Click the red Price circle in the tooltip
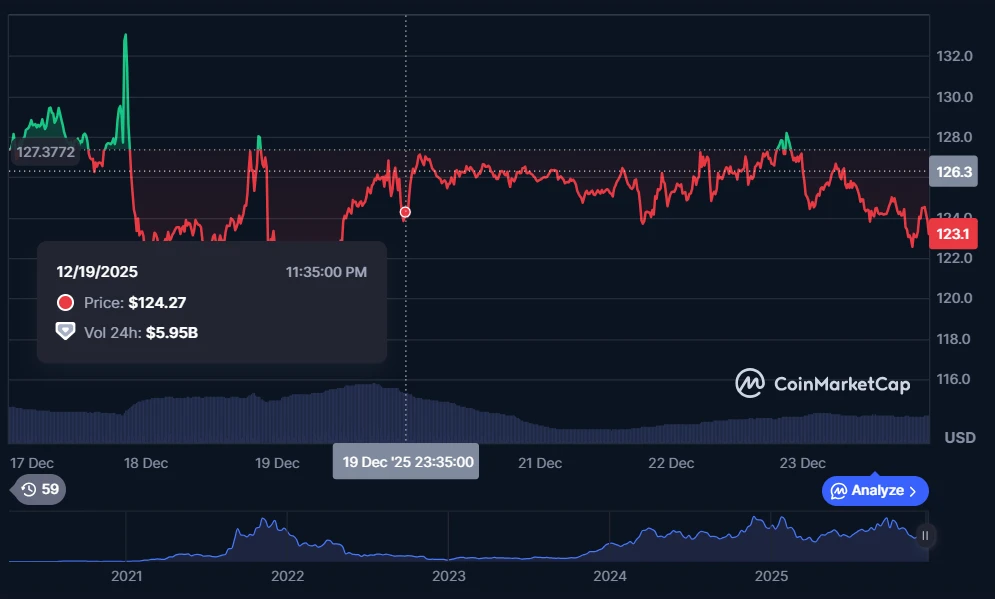The width and height of the screenshot is (995, 599). point(66,303)
